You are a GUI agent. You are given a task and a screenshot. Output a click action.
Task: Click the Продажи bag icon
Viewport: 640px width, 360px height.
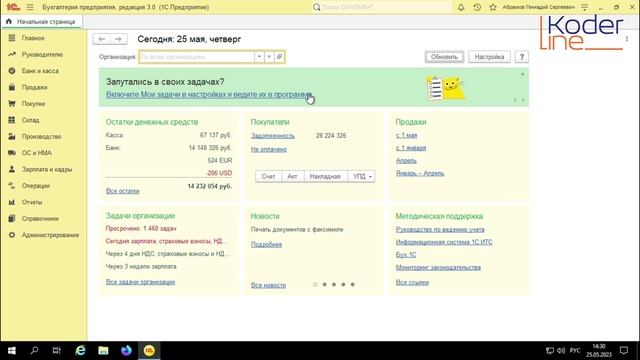pos(12,87)
